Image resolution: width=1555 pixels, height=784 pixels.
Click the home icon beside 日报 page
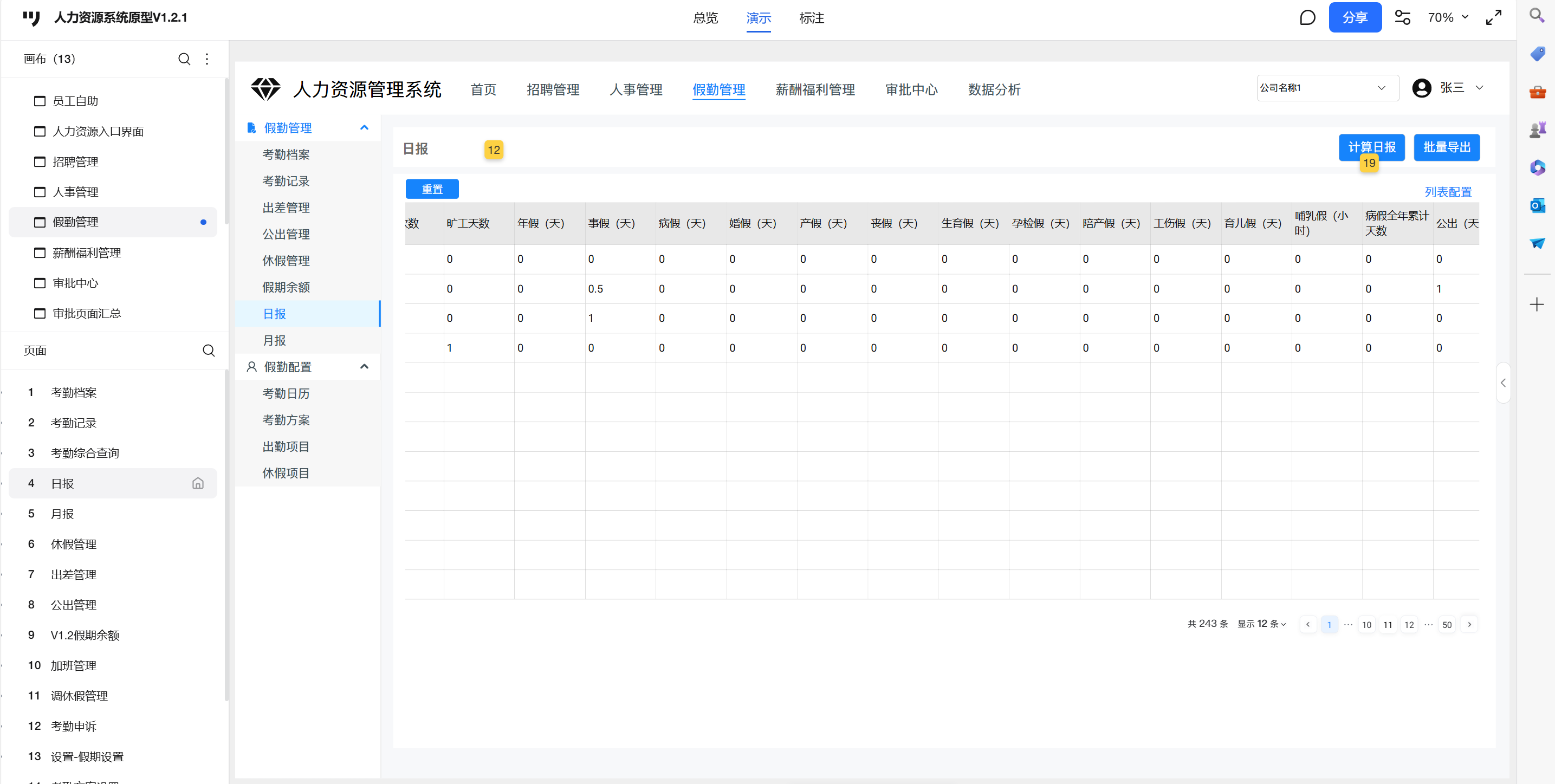click(x=198, y=483)
